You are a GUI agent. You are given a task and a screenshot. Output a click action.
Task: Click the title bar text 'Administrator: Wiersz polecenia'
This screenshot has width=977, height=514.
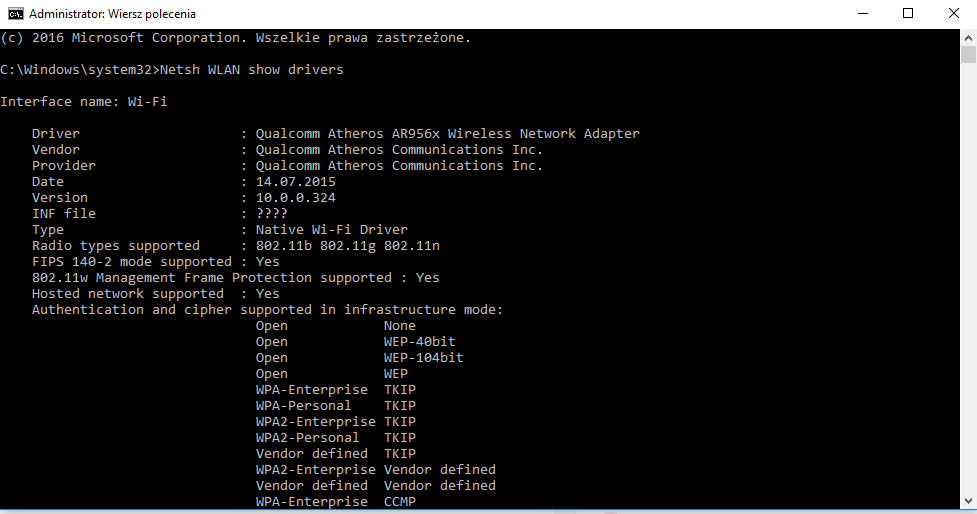[112, 14]
